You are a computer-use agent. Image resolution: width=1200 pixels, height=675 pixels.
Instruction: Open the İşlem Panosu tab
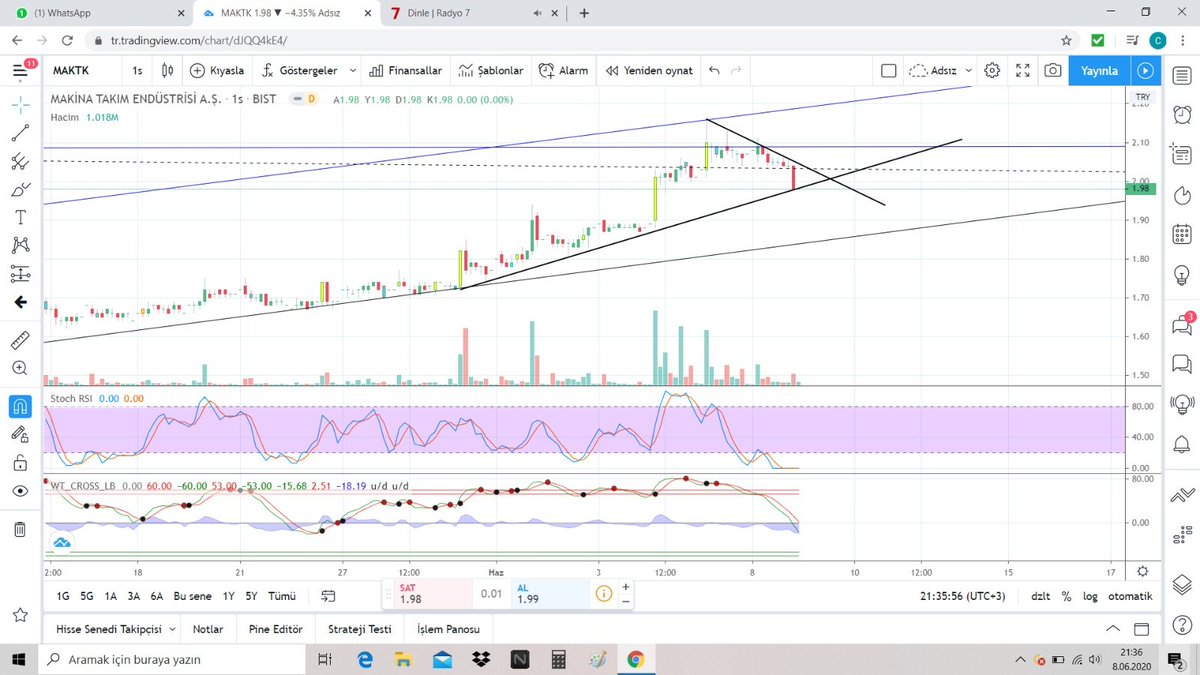[448, 630]
